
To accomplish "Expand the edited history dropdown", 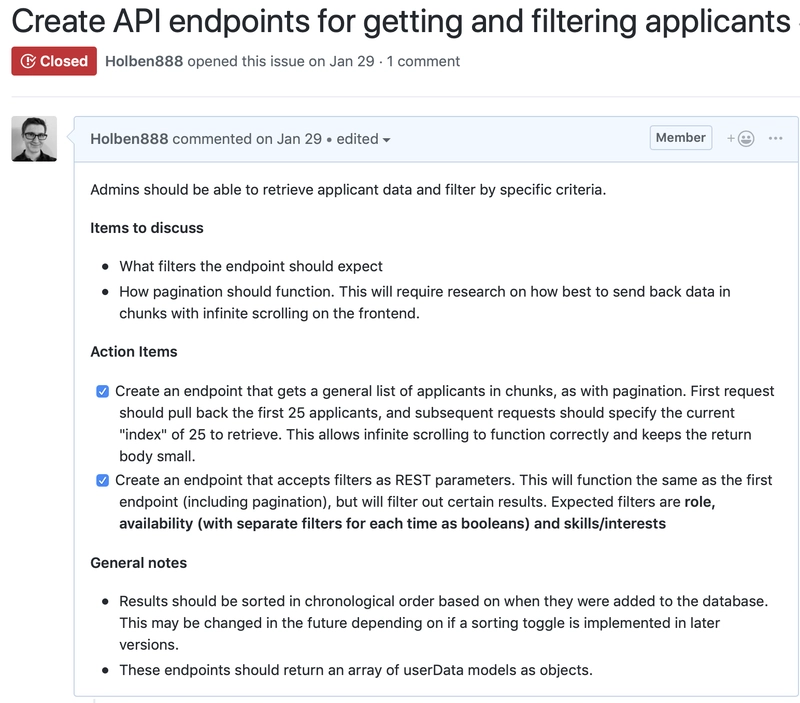I will (363, 139).
